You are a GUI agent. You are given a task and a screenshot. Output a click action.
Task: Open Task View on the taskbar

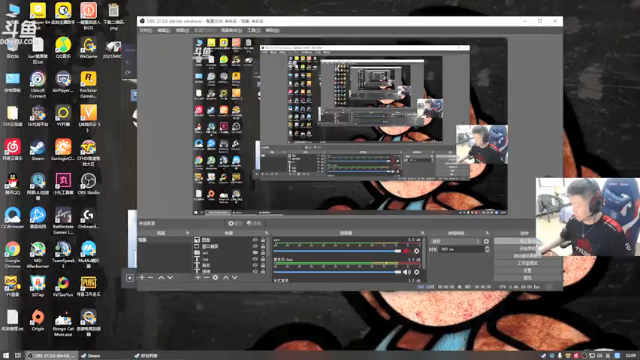click(18, 356)
